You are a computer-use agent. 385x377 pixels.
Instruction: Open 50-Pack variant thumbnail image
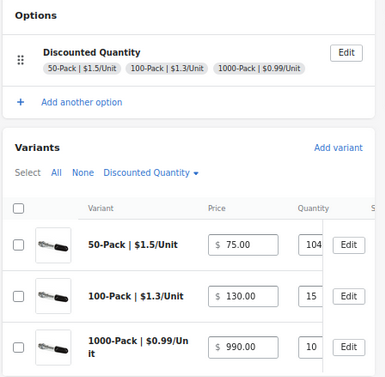coord(53,245)
